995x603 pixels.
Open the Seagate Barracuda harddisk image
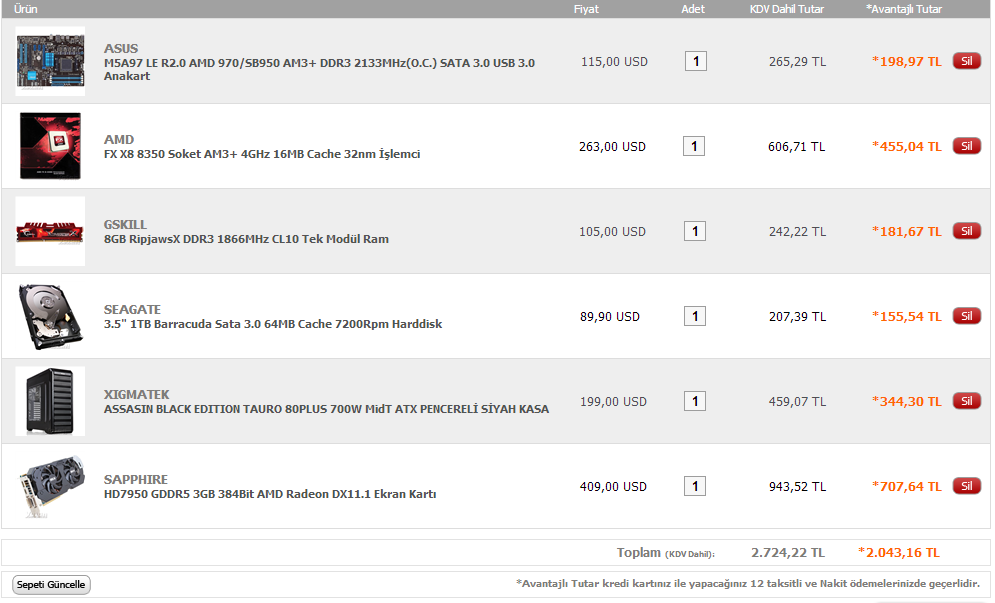[x=50, y=316]
